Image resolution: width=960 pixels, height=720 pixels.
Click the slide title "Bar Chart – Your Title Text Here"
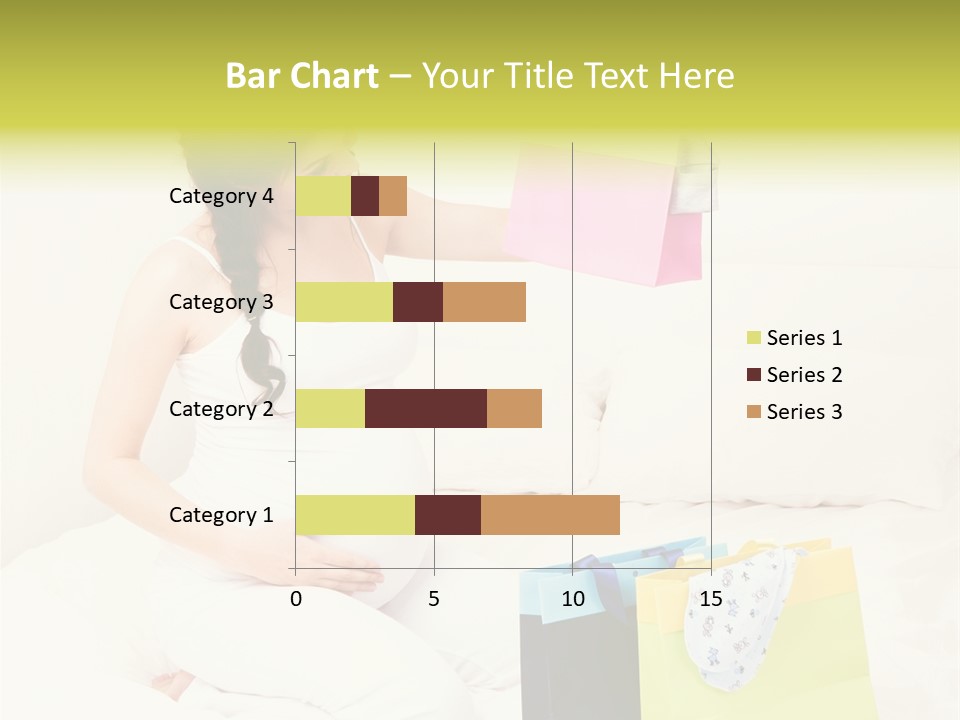click(480, 76)
